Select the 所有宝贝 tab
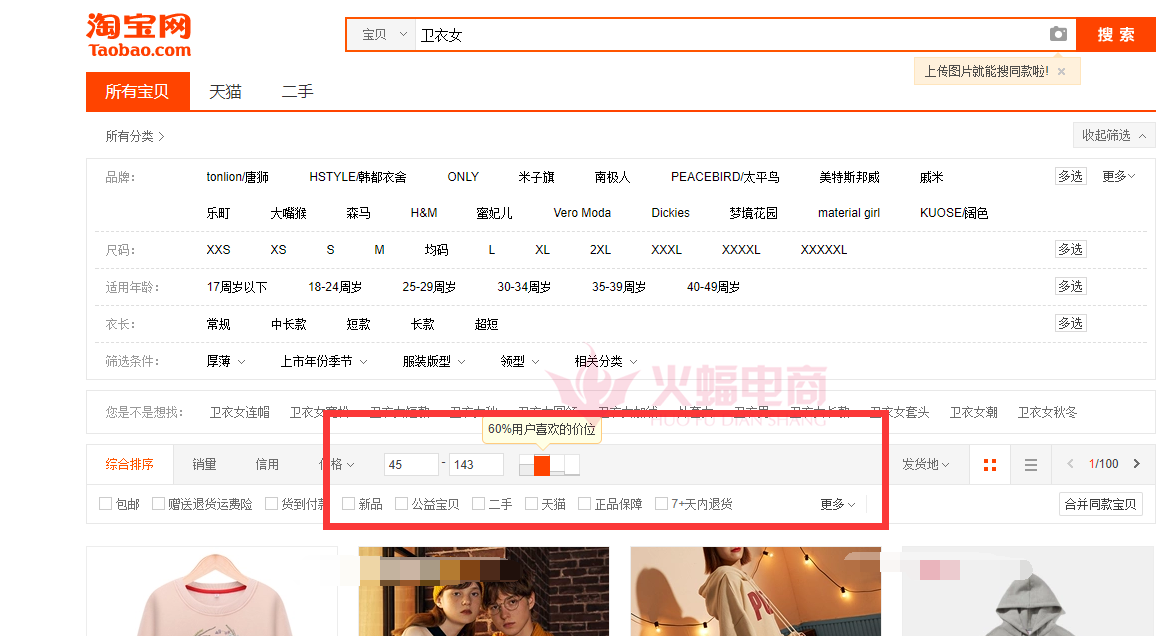1160x636 pixels. (138, 91)
